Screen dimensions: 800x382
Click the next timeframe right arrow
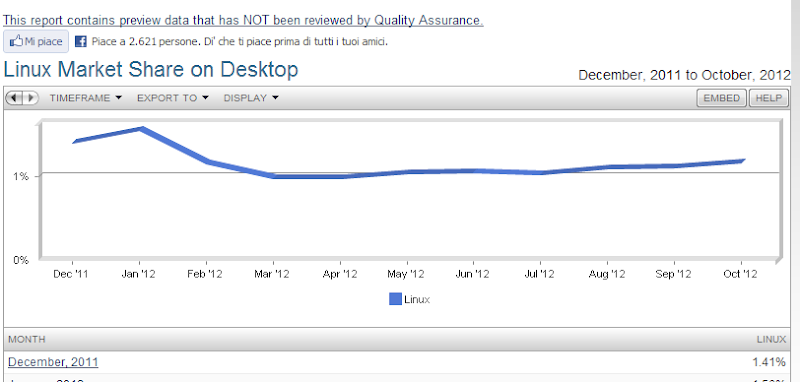tap(30, 97)
